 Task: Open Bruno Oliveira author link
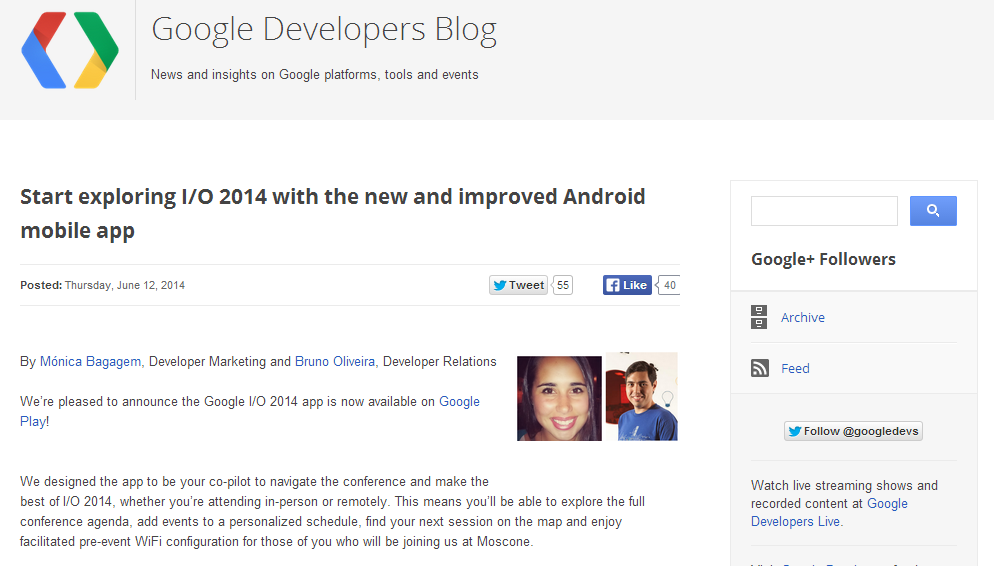click(x=335, y=361)
